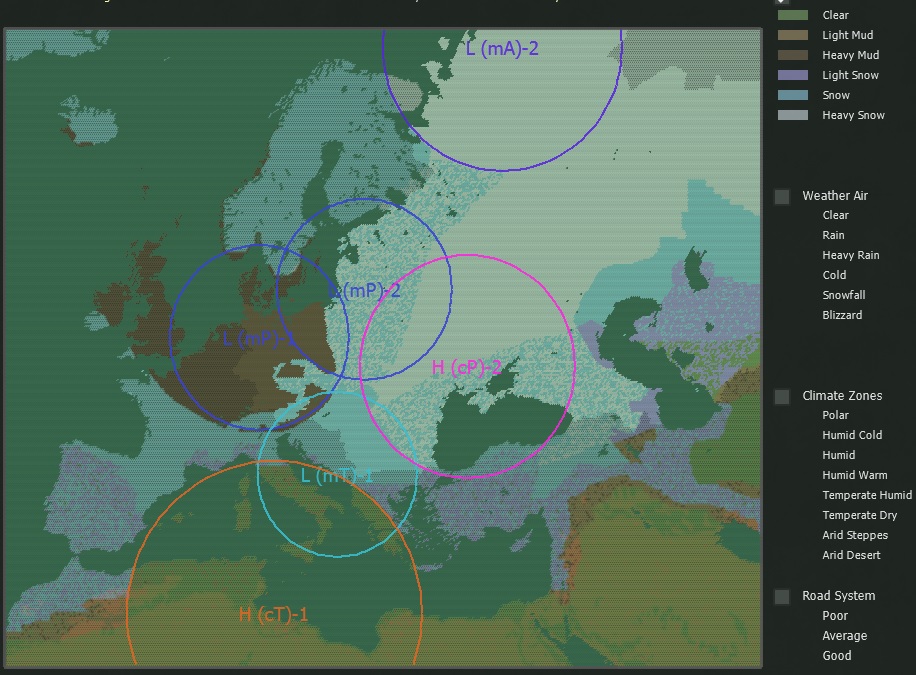Click the Heavy Mud color swatch
This screenshot has width=916, height=675.
[793, 55]
